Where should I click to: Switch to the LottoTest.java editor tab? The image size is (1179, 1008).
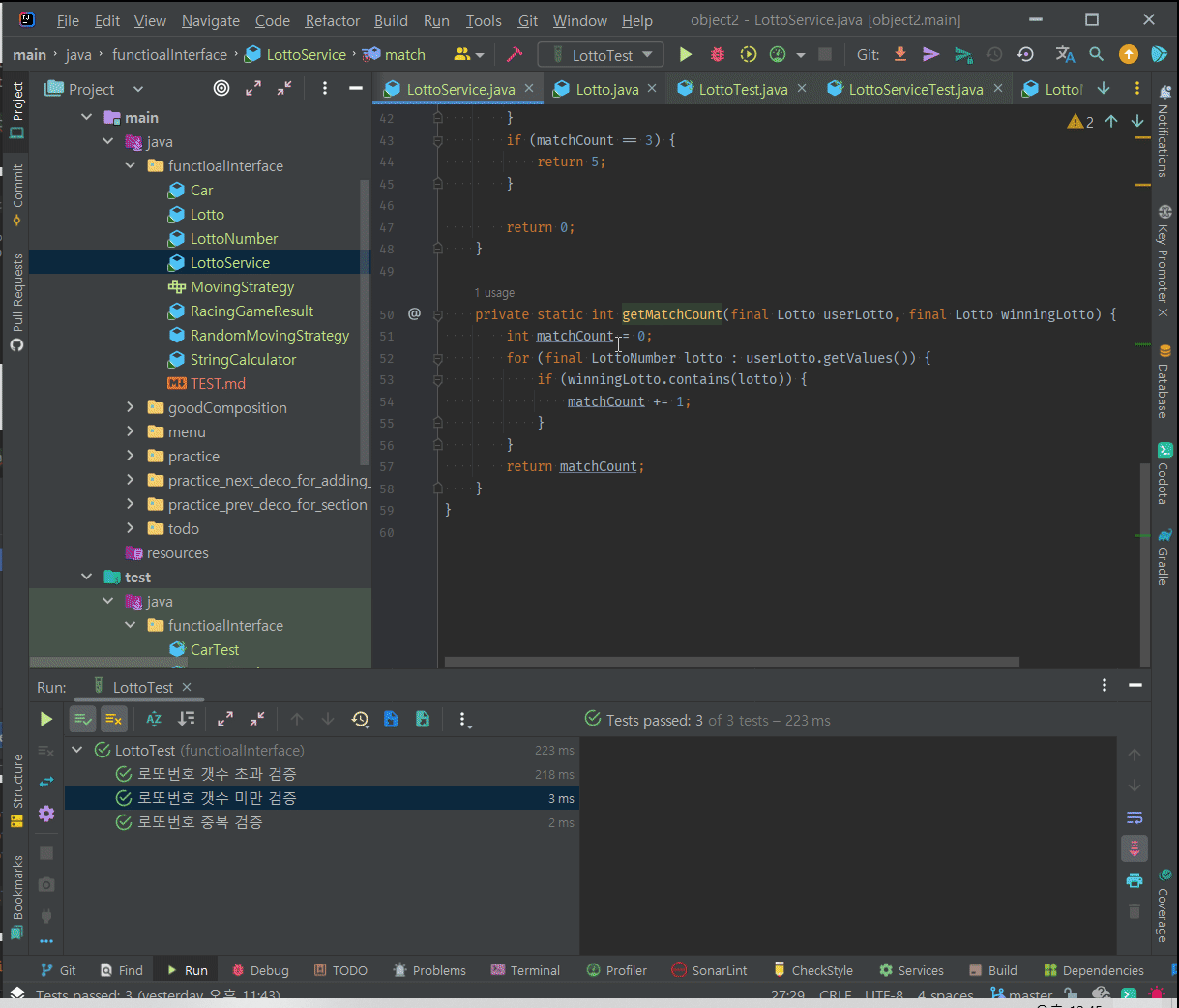[x=742, y=89]
